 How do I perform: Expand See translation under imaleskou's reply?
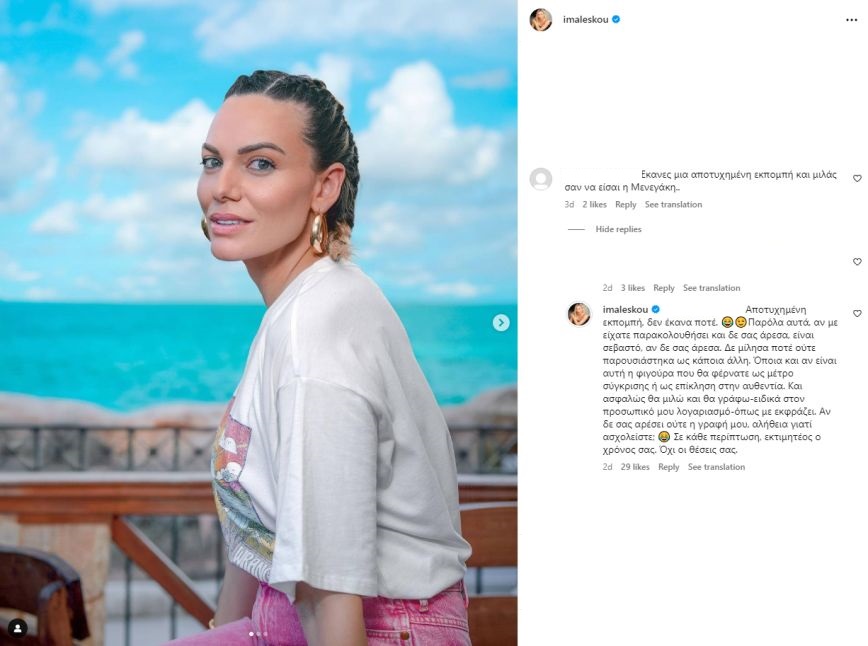(716, 467)
